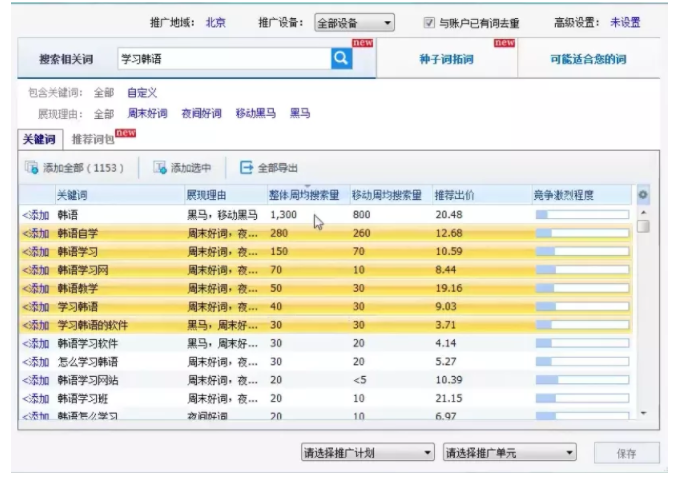Add the keyword 韩语
689x501 pixels.
pyautogui.click(x=36, y=215)
